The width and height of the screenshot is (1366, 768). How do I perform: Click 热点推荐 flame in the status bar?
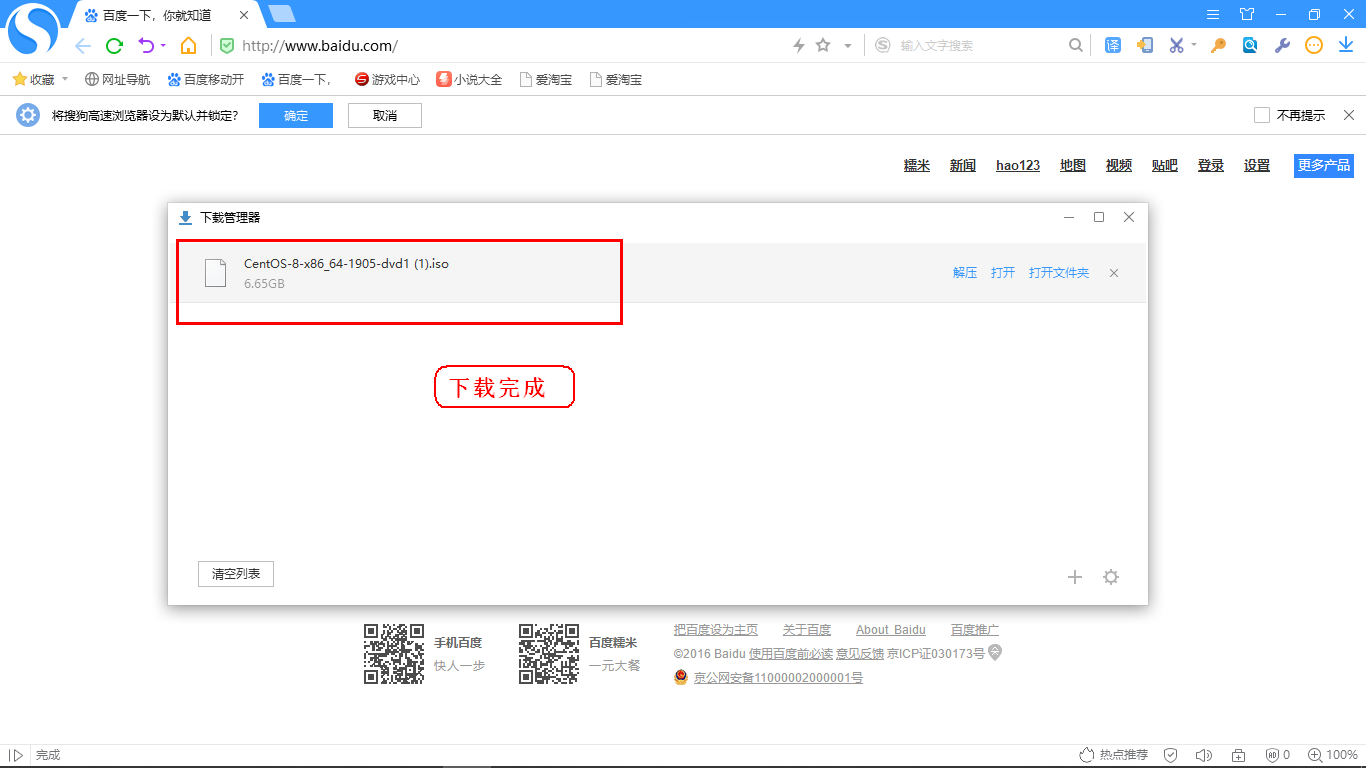point(1113,755)
